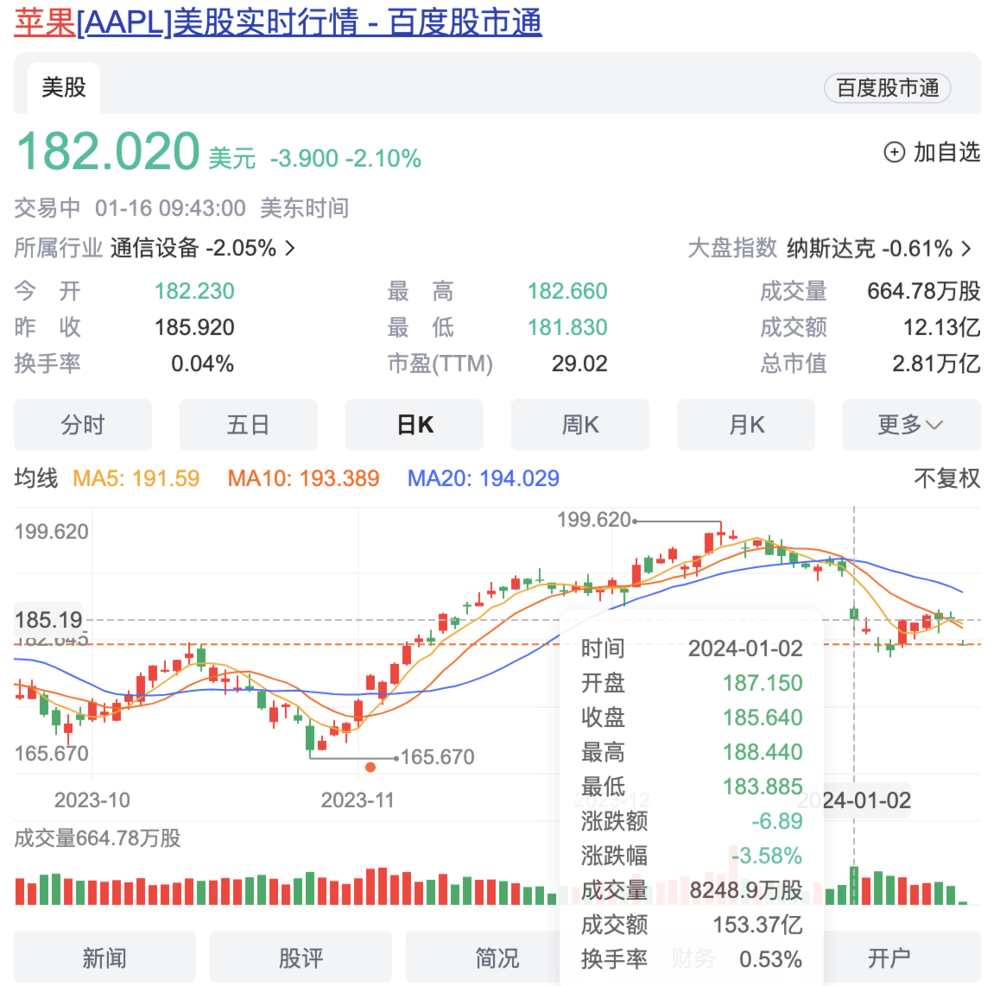Screen dimensions: 1000x986
Task: Click the 百度股市通 badge button
Action: pos(887,88)
